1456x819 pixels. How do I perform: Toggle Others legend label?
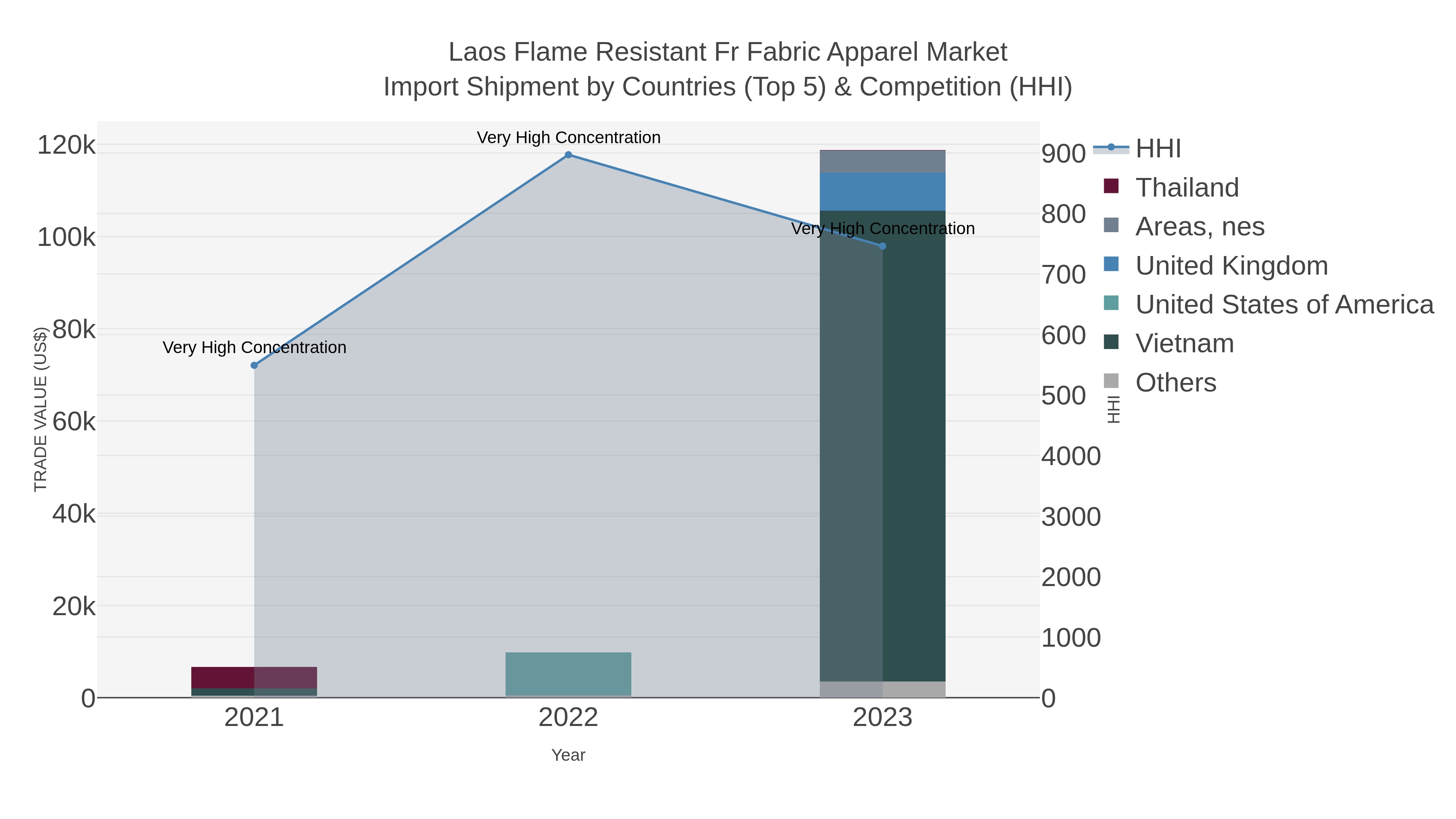tap(1176, 383)
